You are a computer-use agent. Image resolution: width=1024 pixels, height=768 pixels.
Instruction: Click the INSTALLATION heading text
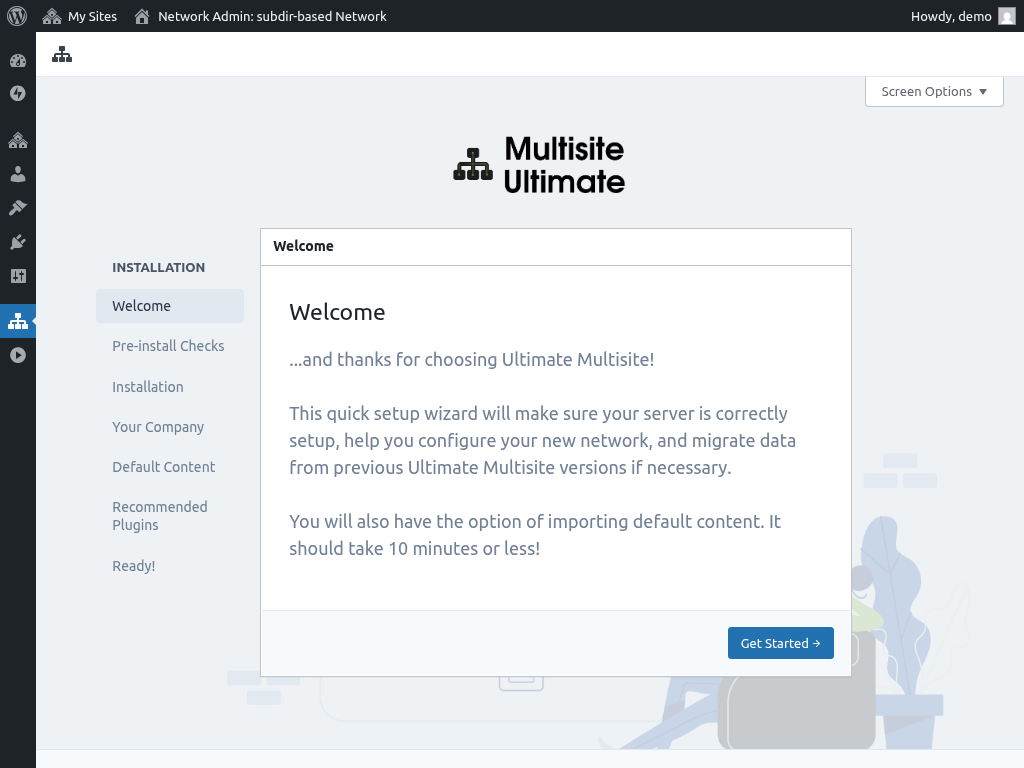point(159,267)
